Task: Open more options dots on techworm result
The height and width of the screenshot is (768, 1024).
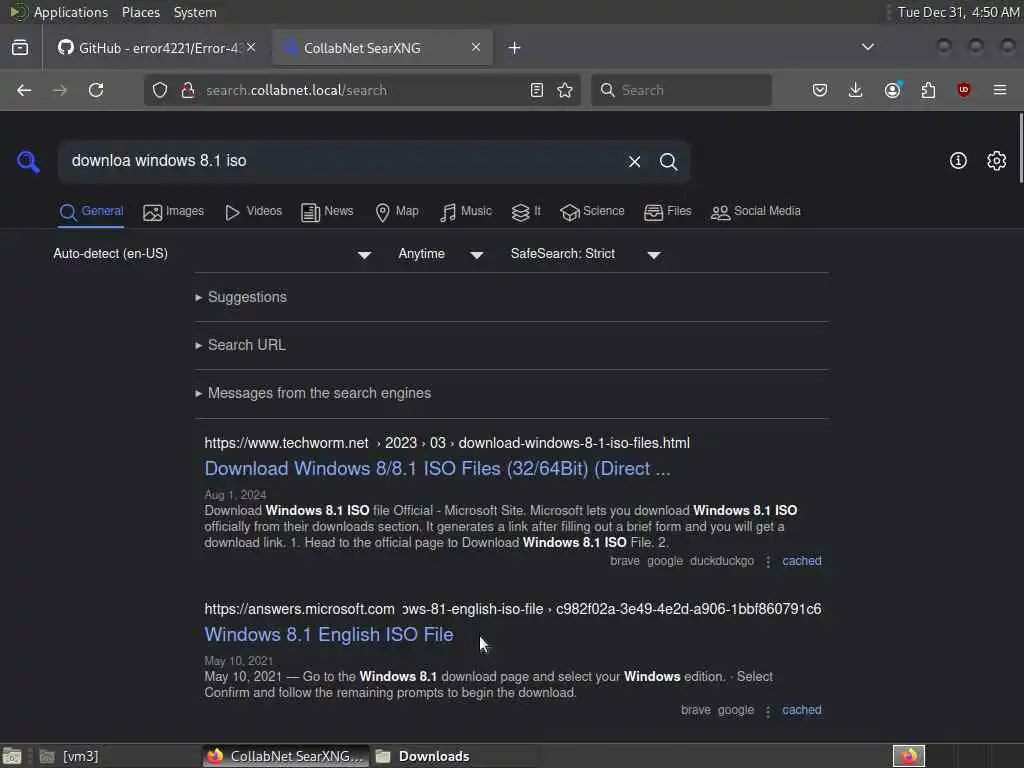Action: tap(768, 562)
